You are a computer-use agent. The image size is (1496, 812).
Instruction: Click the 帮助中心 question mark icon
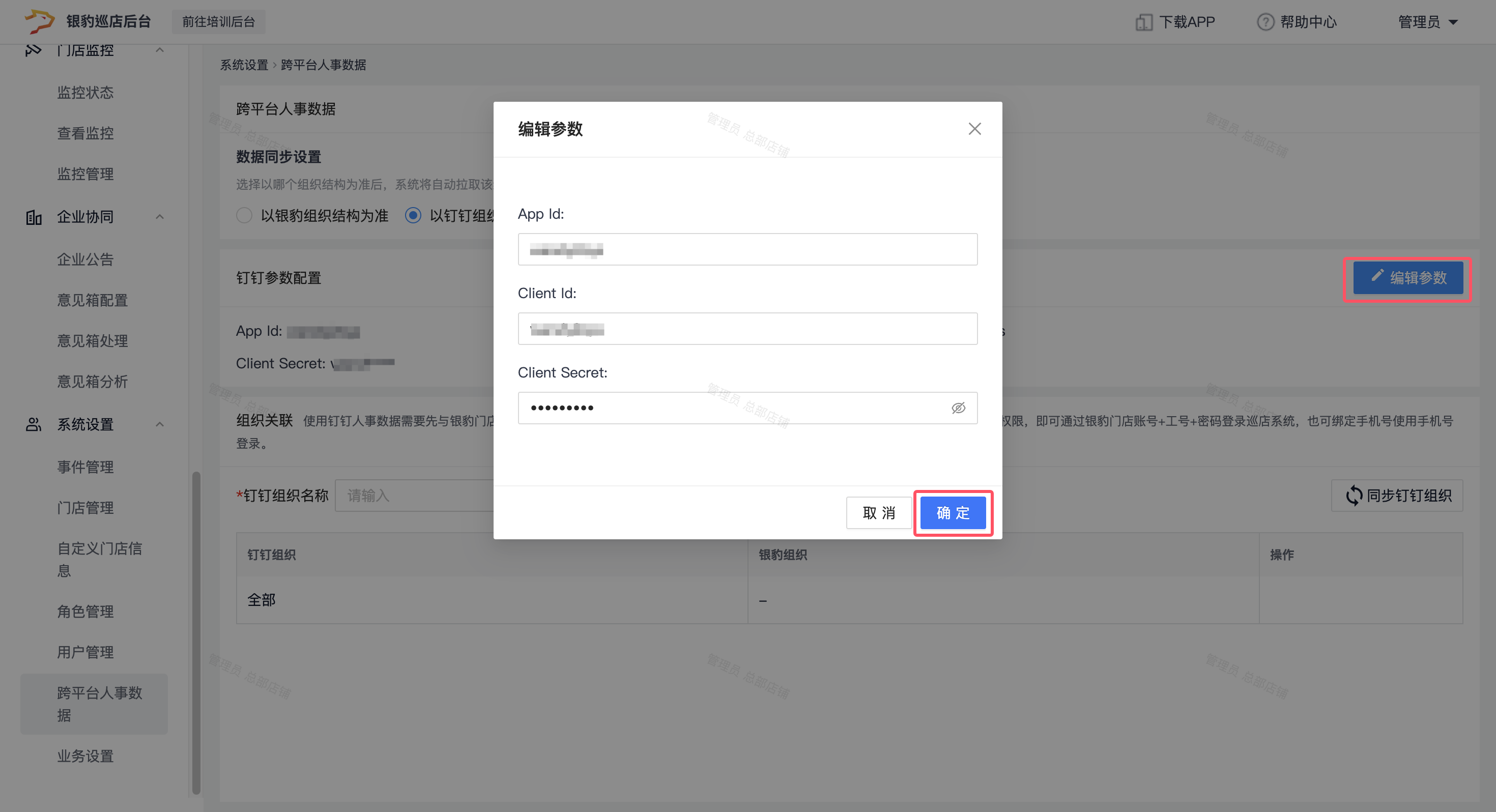pos(1265,22)
